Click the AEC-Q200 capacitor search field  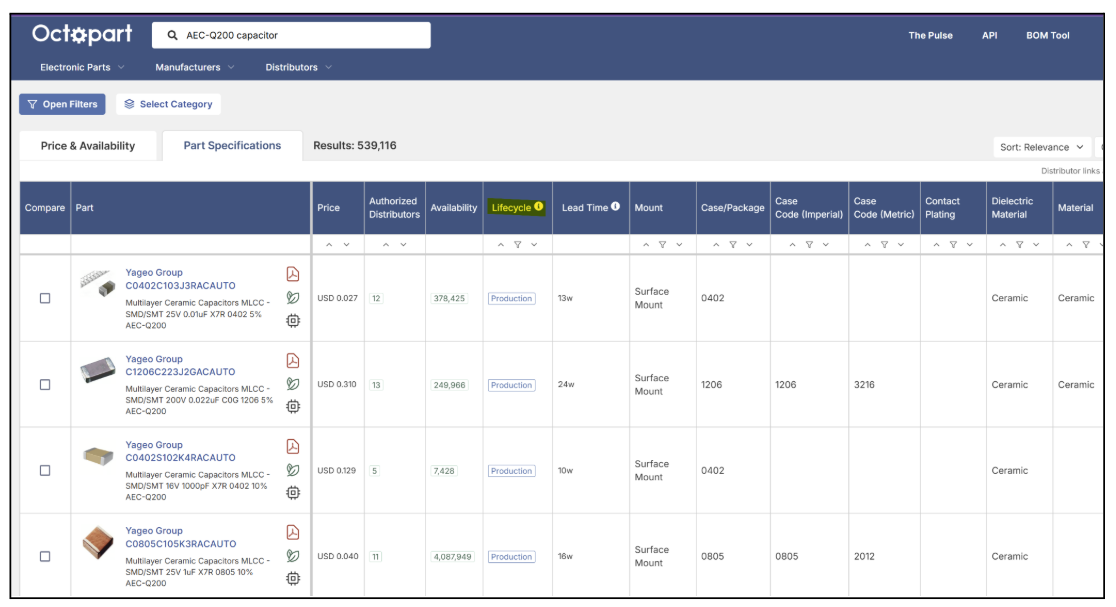[291, 35]
